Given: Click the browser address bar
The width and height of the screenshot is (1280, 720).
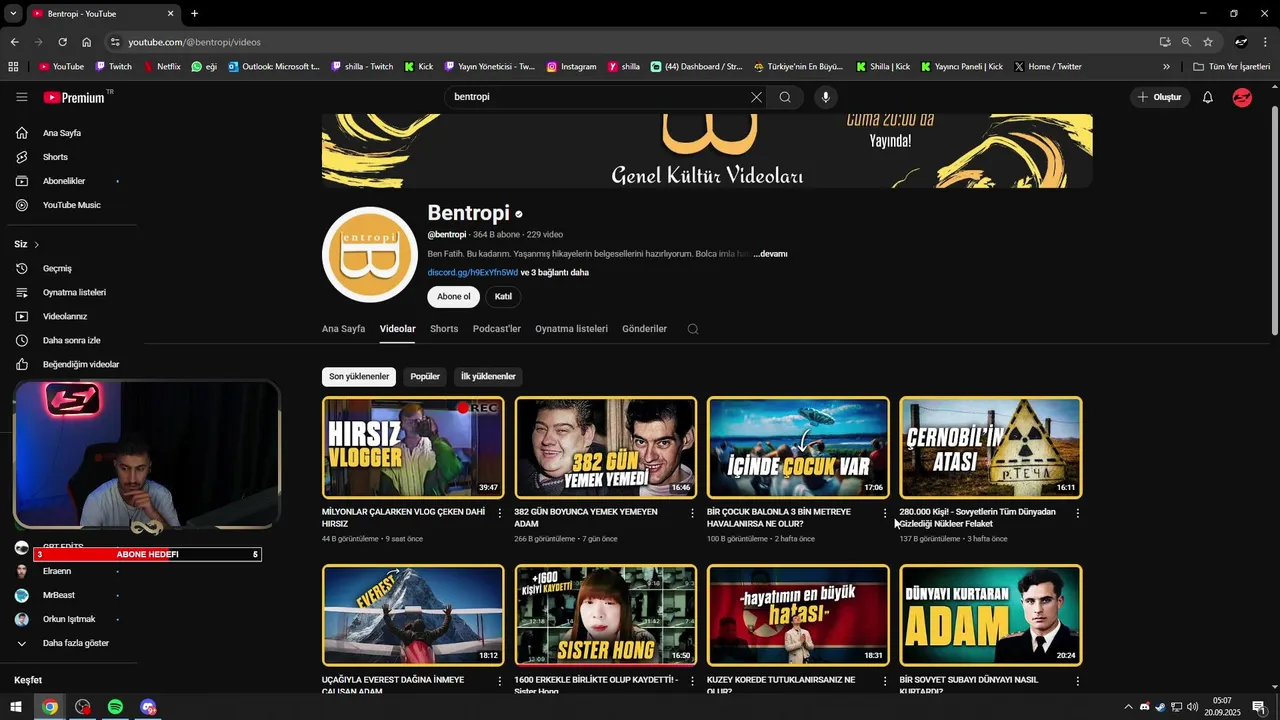Looking at the screenshot, I should [630, 42].
